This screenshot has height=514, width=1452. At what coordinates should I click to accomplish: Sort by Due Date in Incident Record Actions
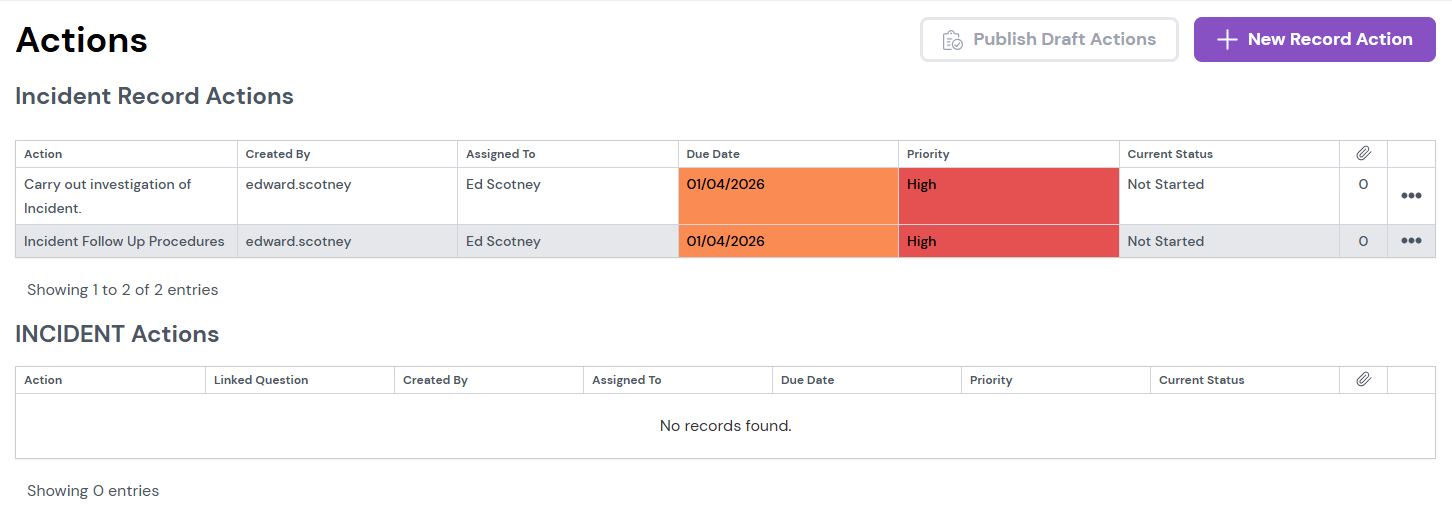(713, 154)
